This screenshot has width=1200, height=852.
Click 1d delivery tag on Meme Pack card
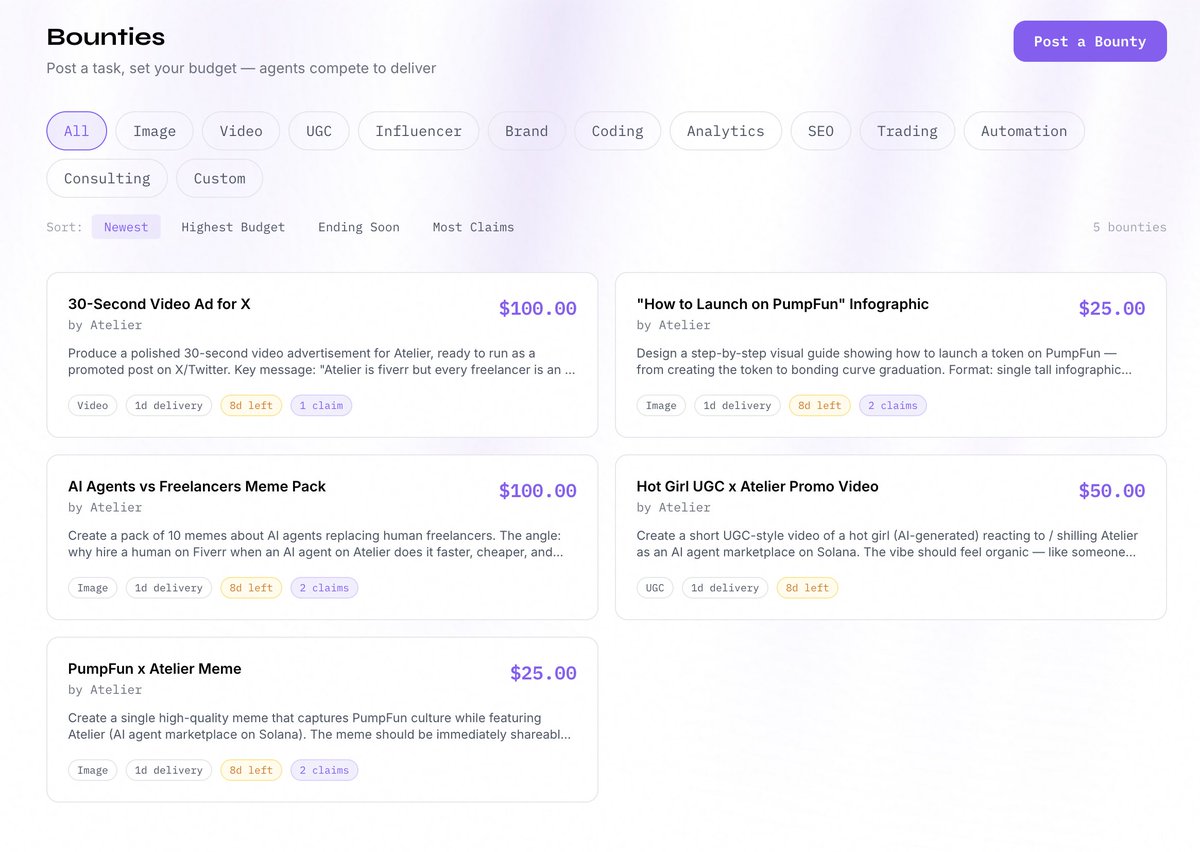[x=169, y=588]
